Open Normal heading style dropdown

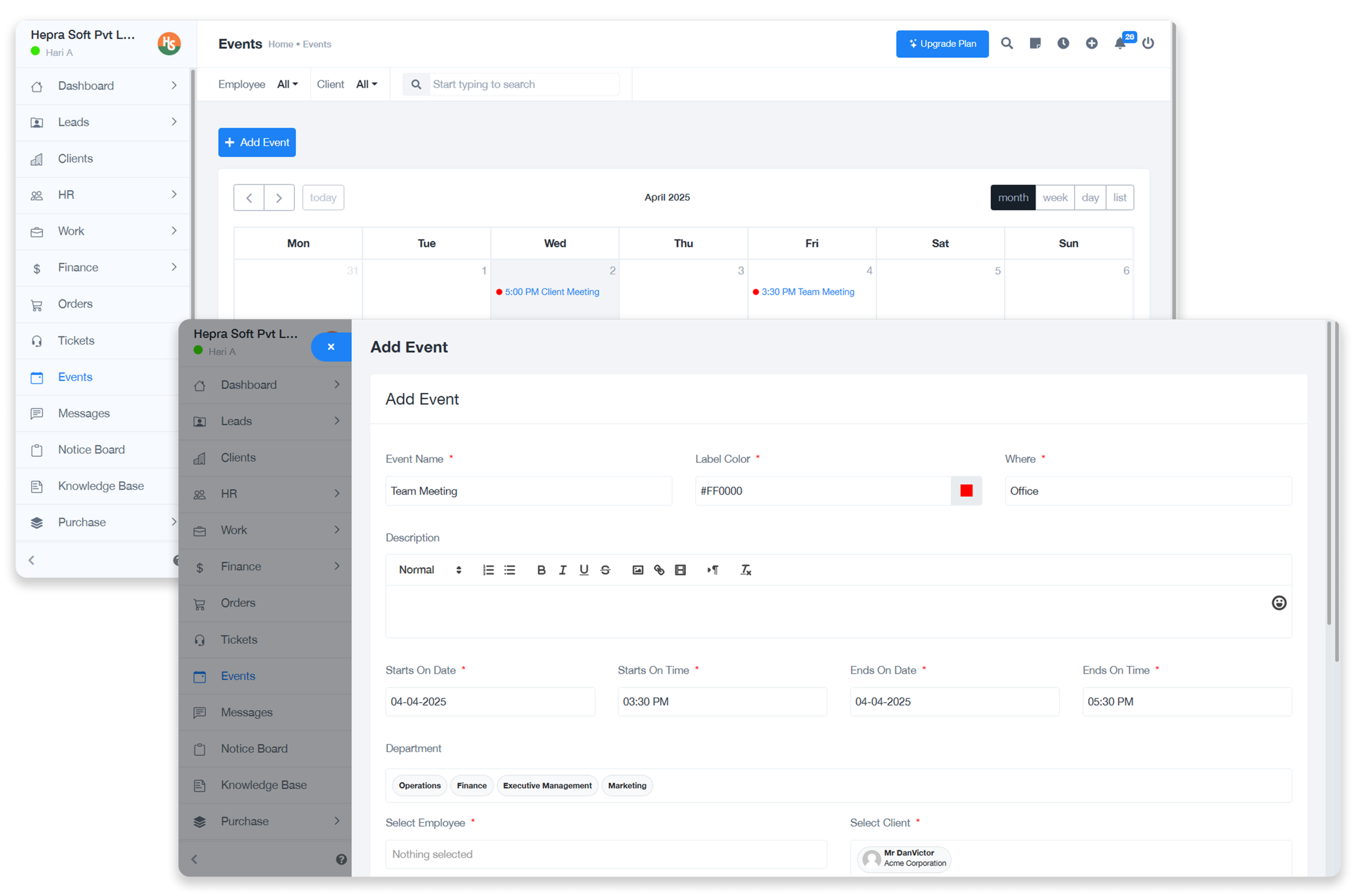[429, 570]
